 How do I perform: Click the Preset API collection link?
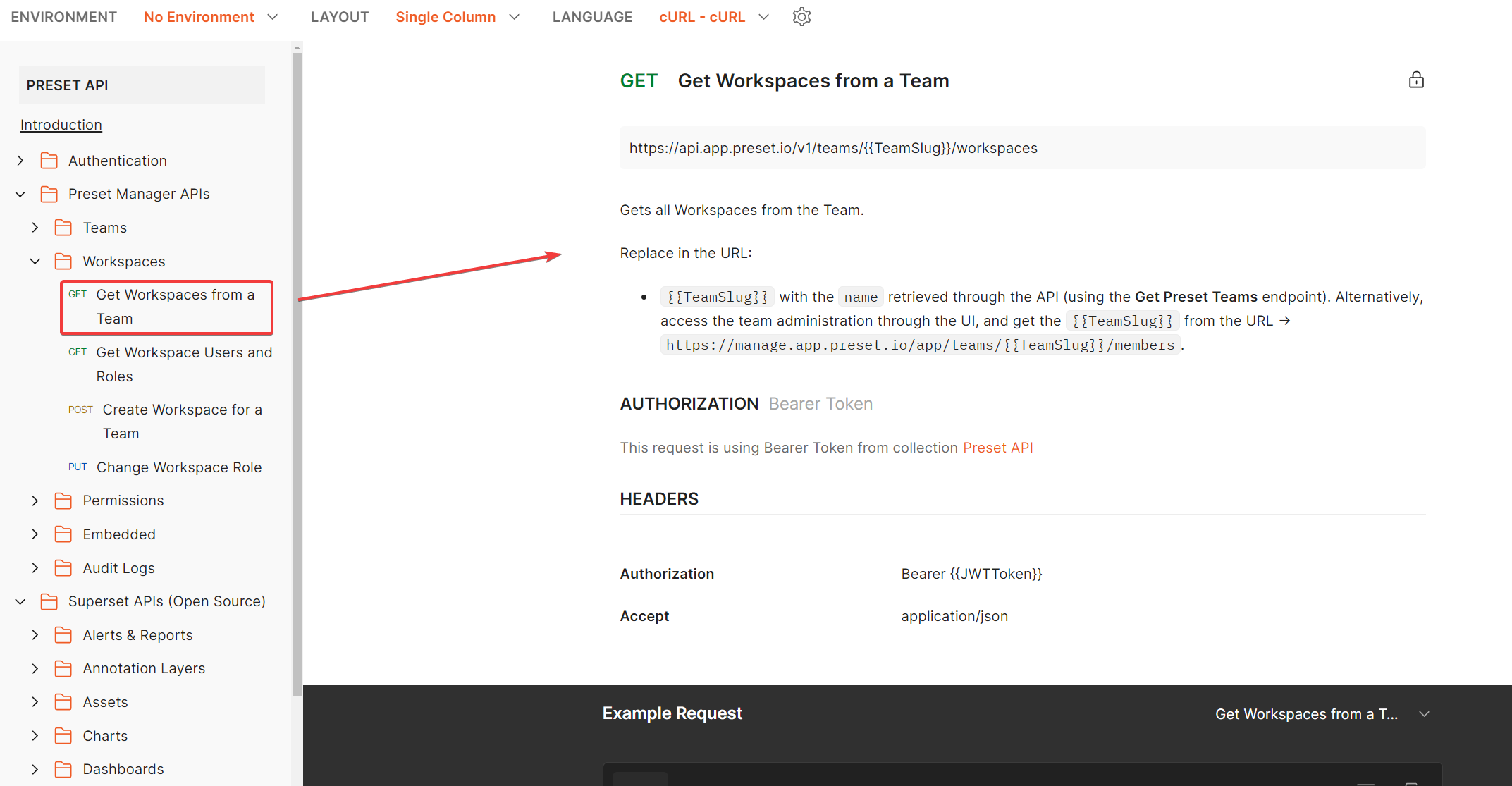click(x=998, y=447)
